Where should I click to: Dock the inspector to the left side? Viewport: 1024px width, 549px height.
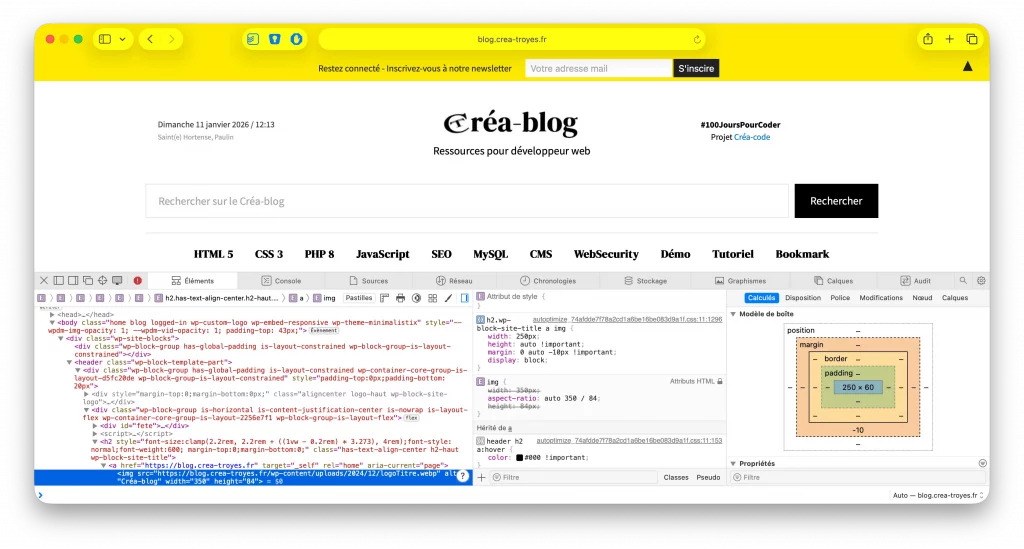(x=59, y=281)
